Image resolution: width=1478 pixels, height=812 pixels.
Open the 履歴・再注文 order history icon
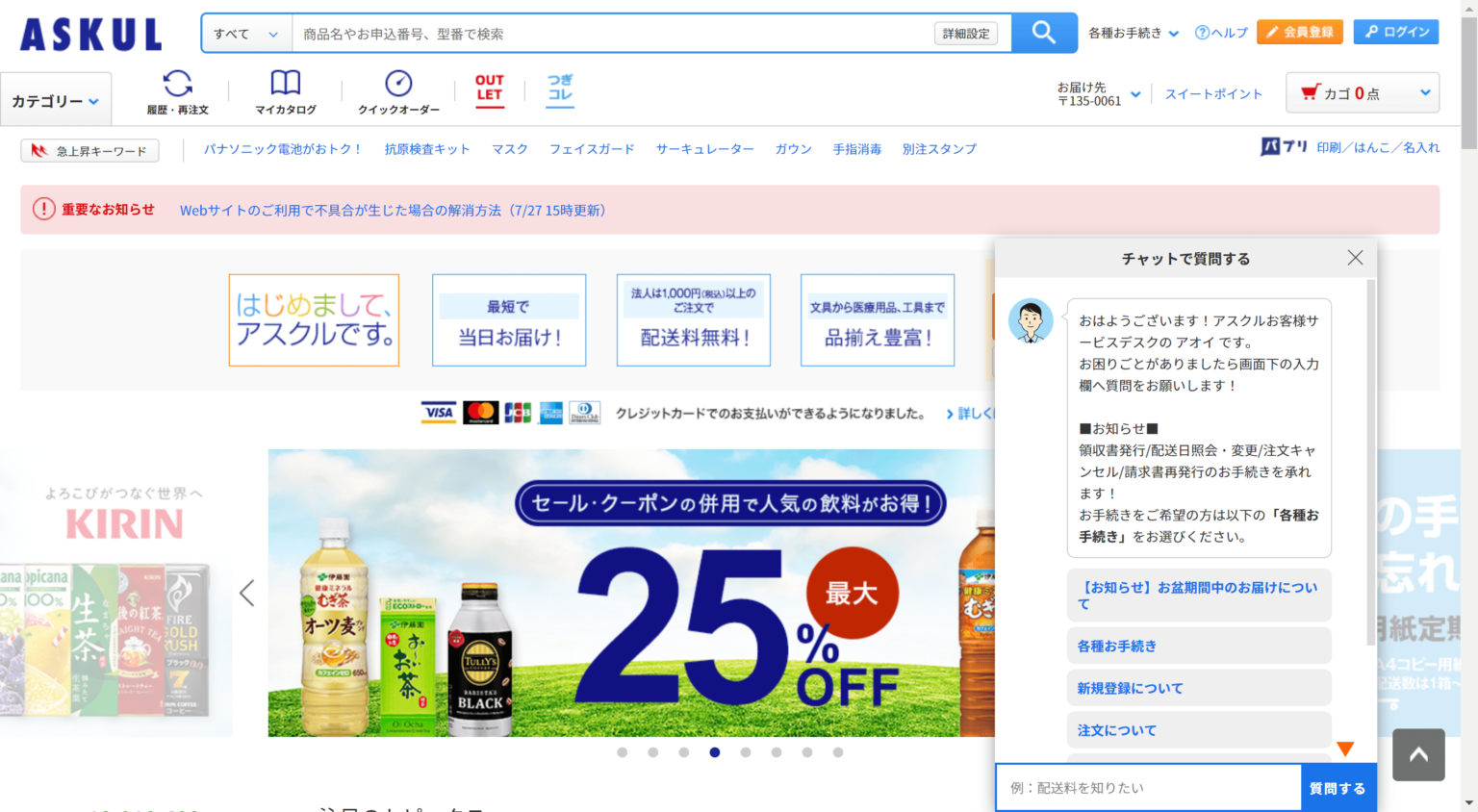pyautogui.click(x=178, y=91)
